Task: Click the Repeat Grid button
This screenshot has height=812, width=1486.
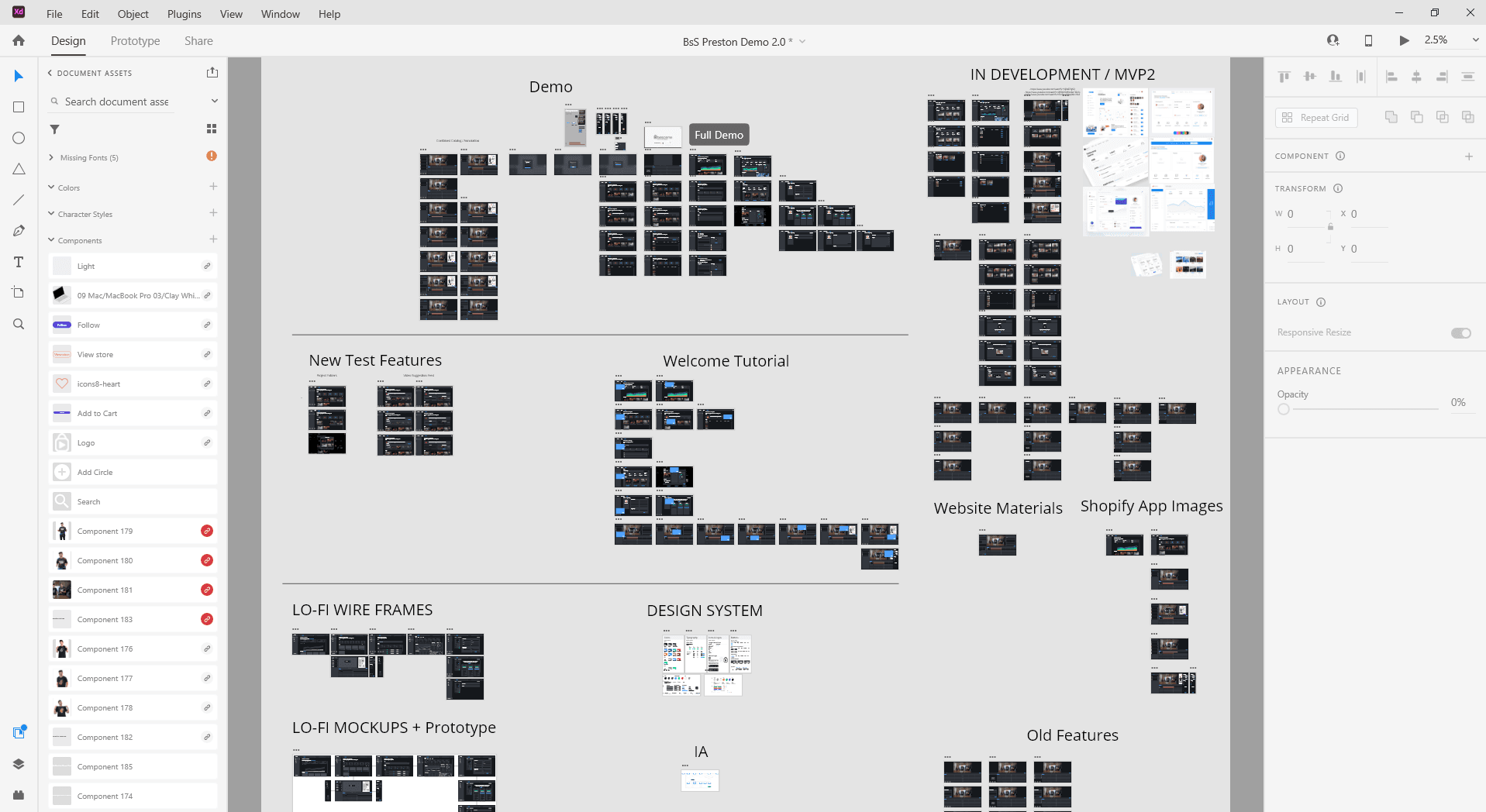Action: (1315, 117)
